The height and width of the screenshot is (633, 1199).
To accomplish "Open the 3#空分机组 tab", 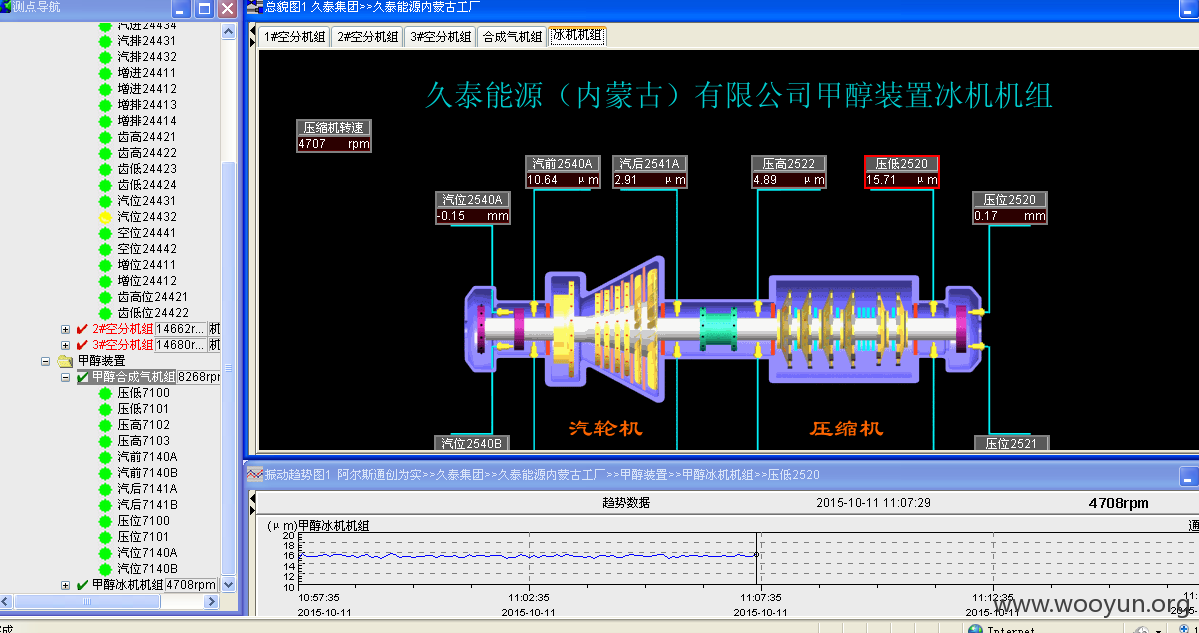I will (x=440, y=37).
